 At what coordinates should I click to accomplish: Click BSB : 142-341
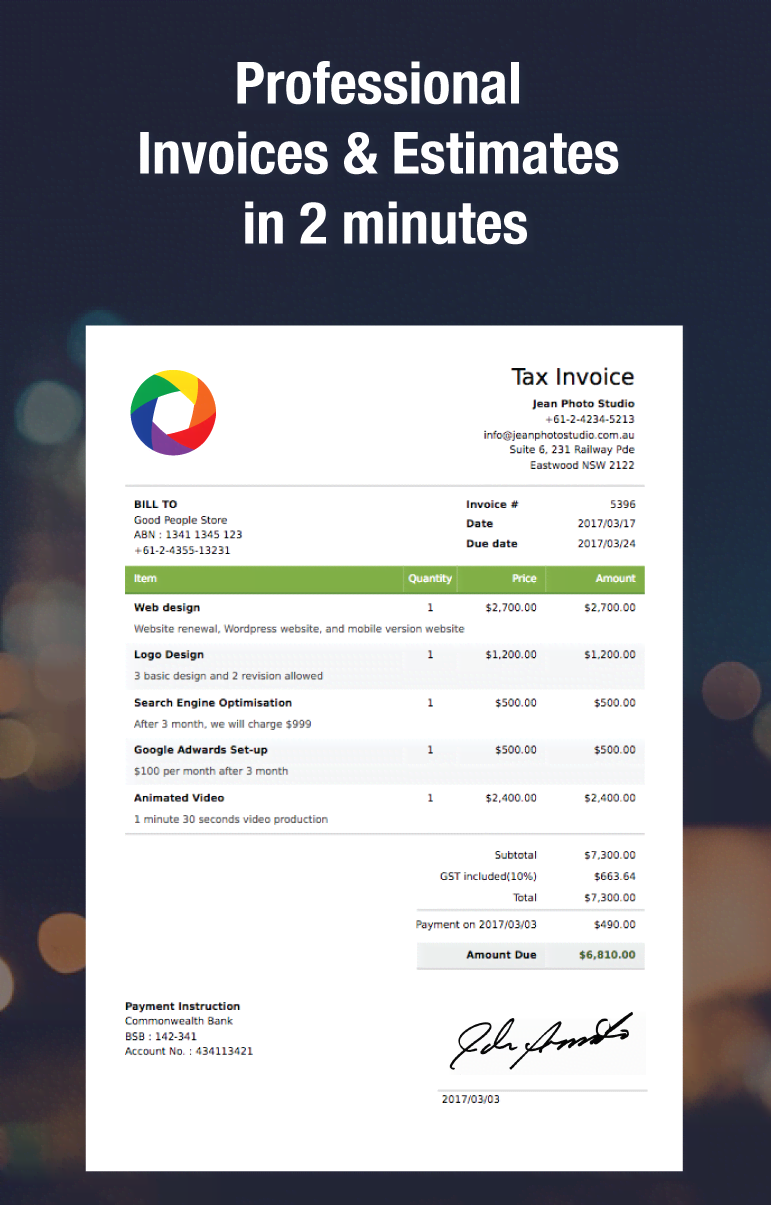[x=161, y=1037]
